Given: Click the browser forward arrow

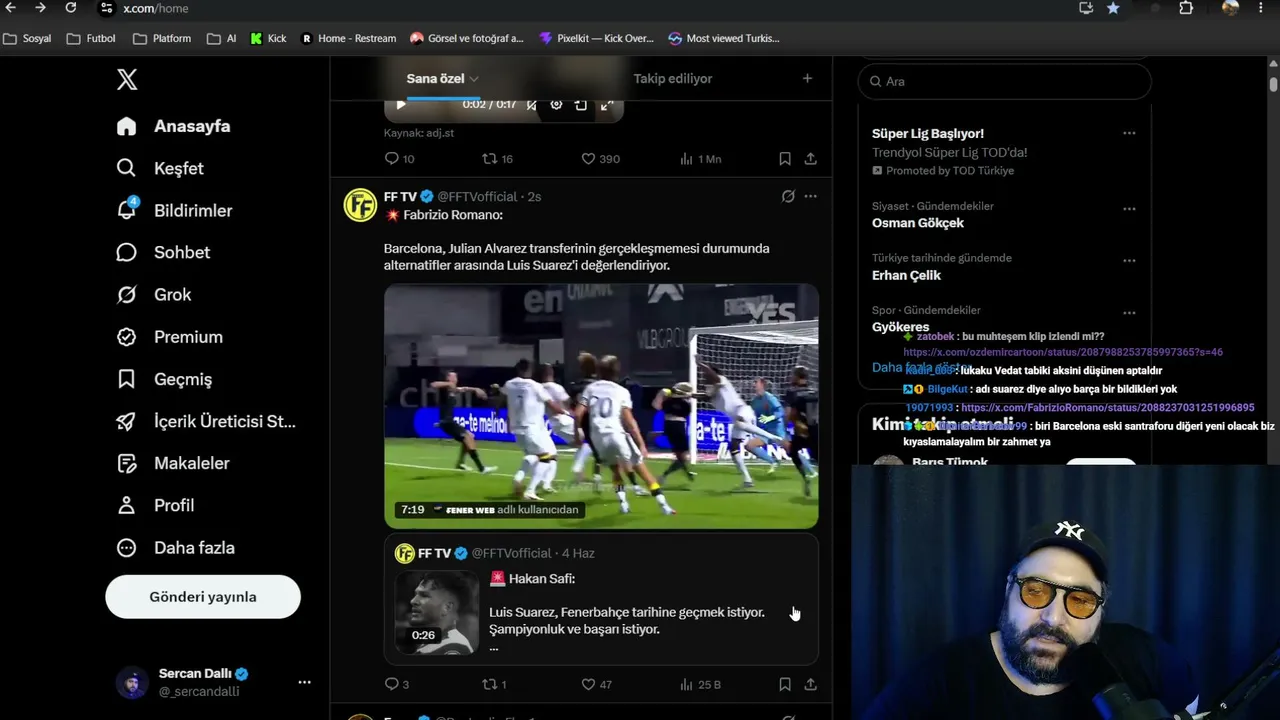Looking at the screenshot, I should [40, 8].
